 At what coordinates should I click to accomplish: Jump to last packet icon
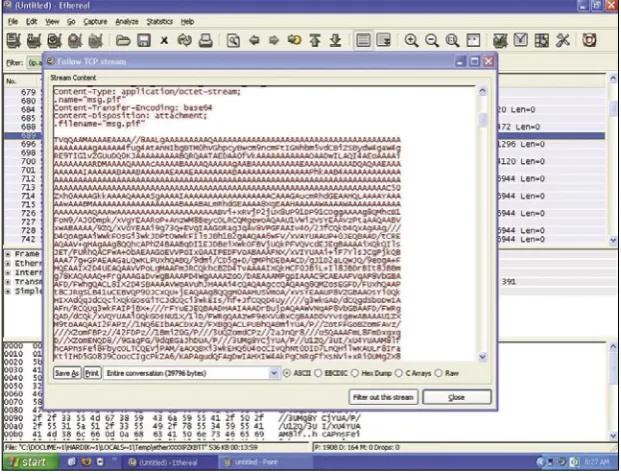(335, 40)
